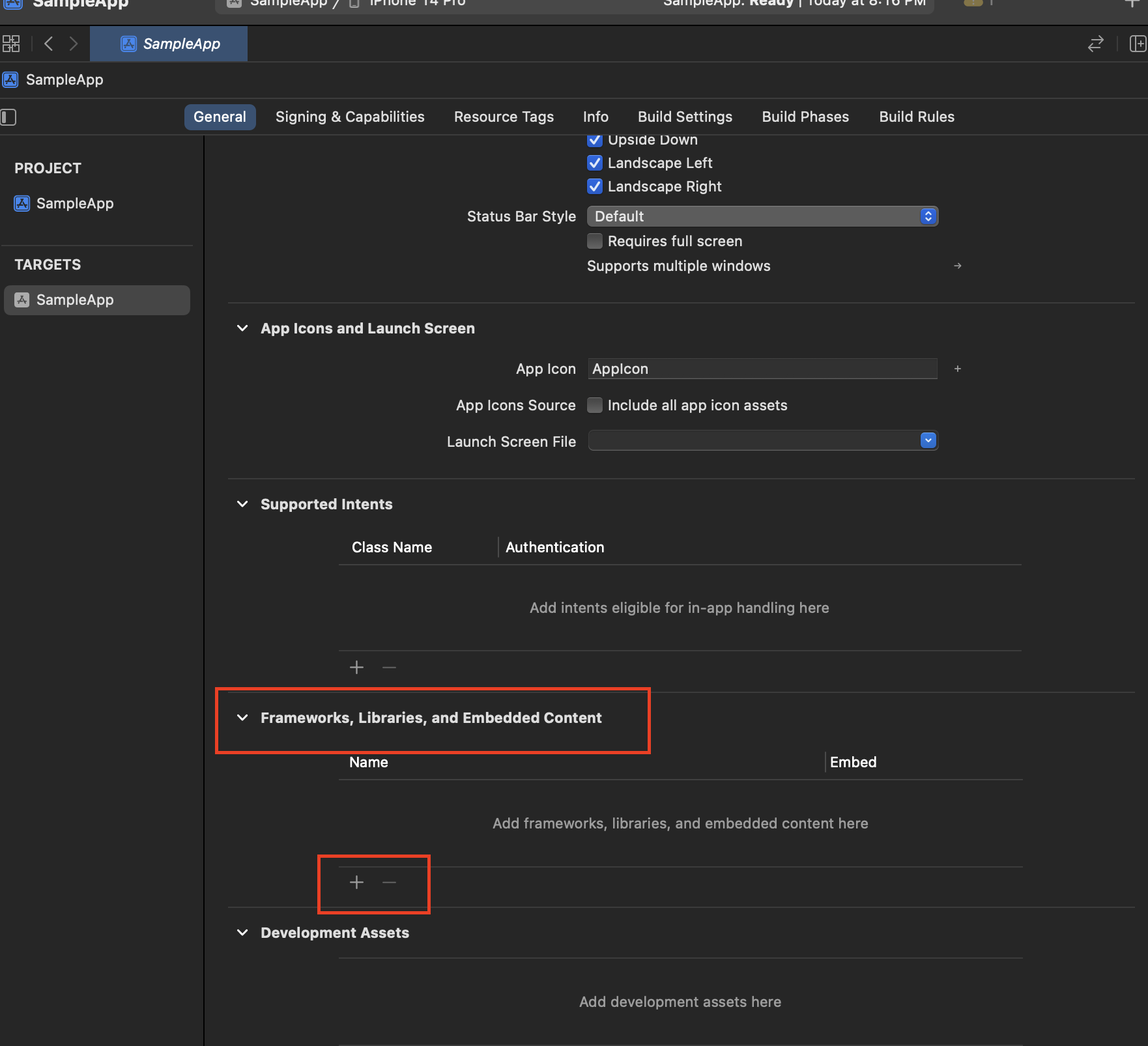Click 'Add development assets here' placeholder text
The height and width of the screenshot is (1046, 1148).
click(680, 1002)
